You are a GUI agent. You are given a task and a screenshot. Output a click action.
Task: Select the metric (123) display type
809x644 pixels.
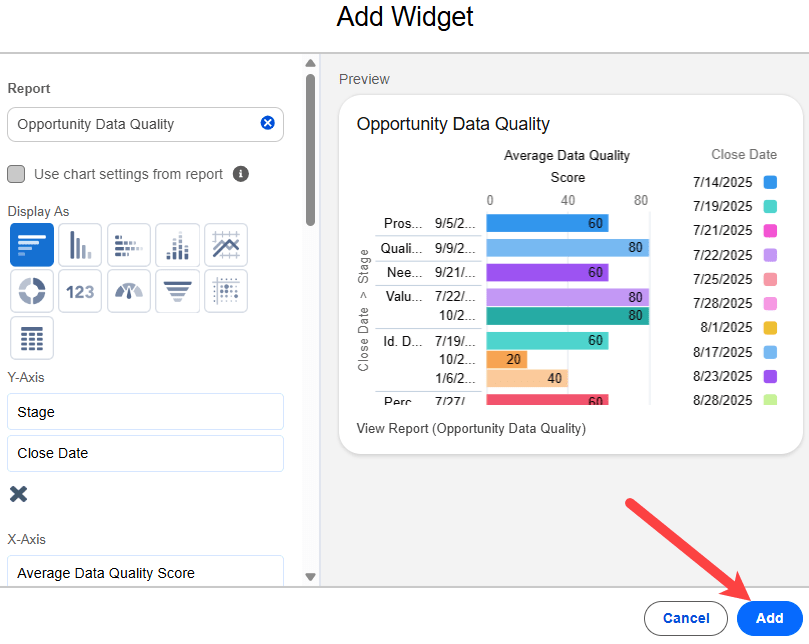[x=80, y=291]
